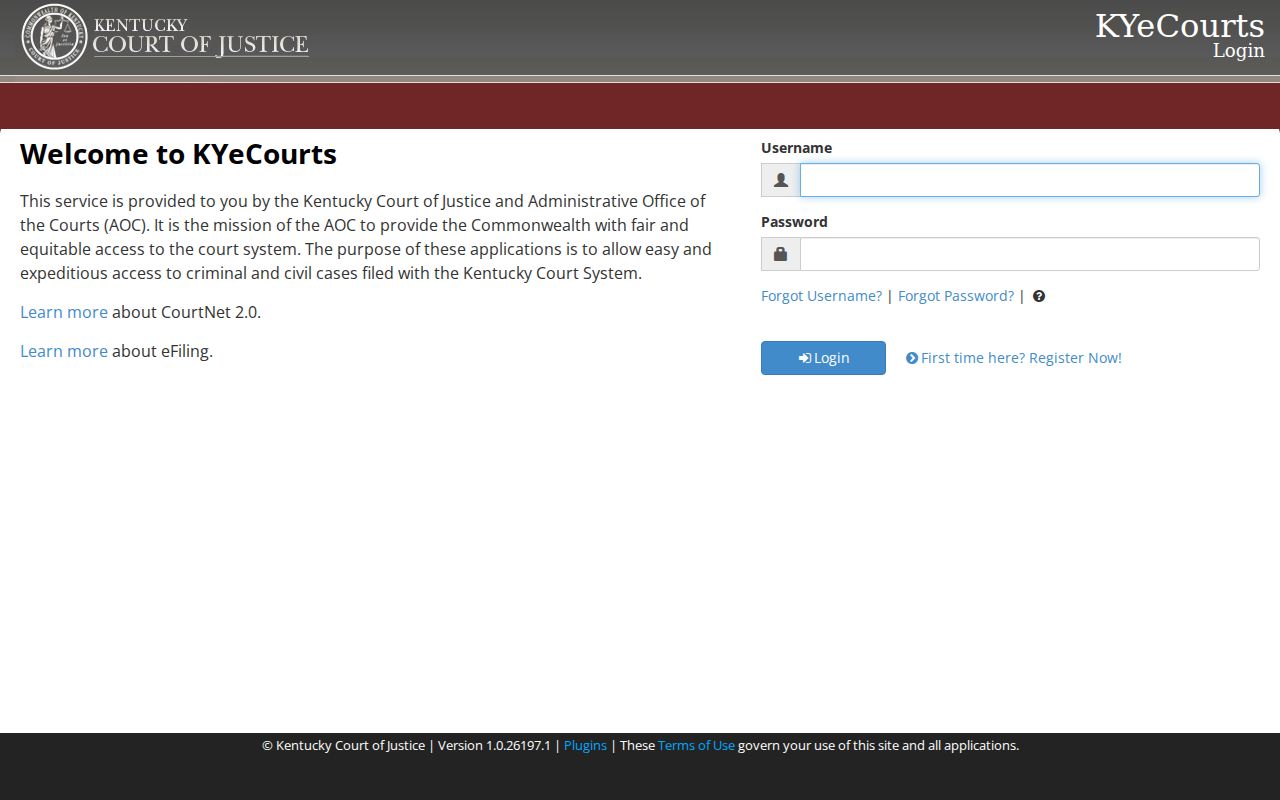Click the Version 1.0.26197.1 footer text

point(494,745)
